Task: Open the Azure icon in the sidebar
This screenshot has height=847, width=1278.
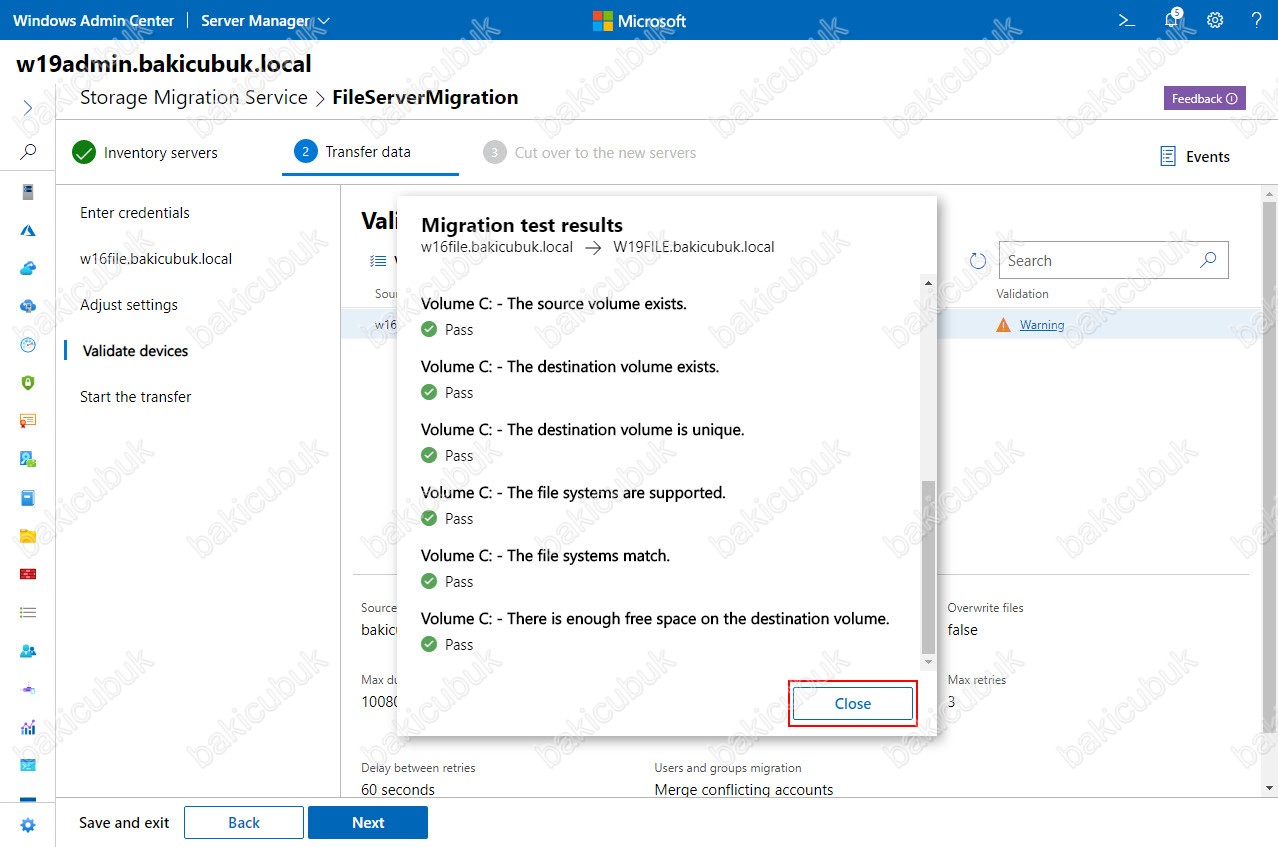Action: point(28,230)
